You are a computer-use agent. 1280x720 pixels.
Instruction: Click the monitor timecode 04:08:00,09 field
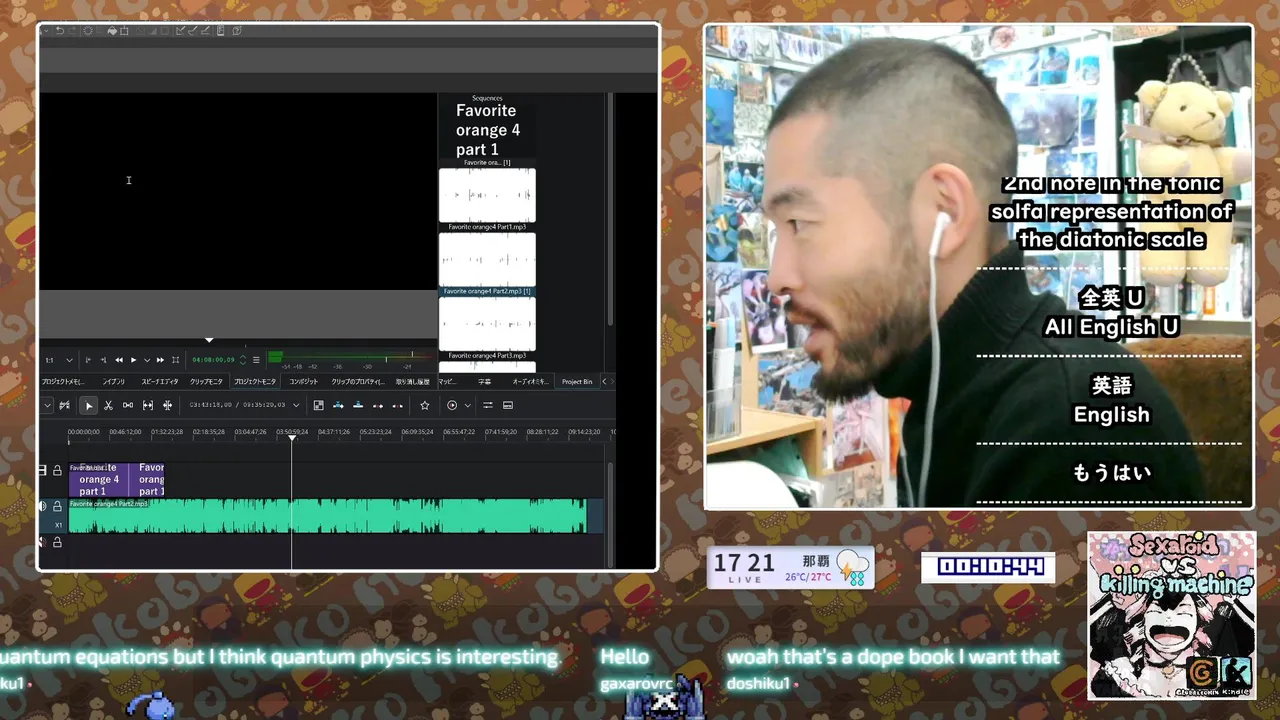213,360
